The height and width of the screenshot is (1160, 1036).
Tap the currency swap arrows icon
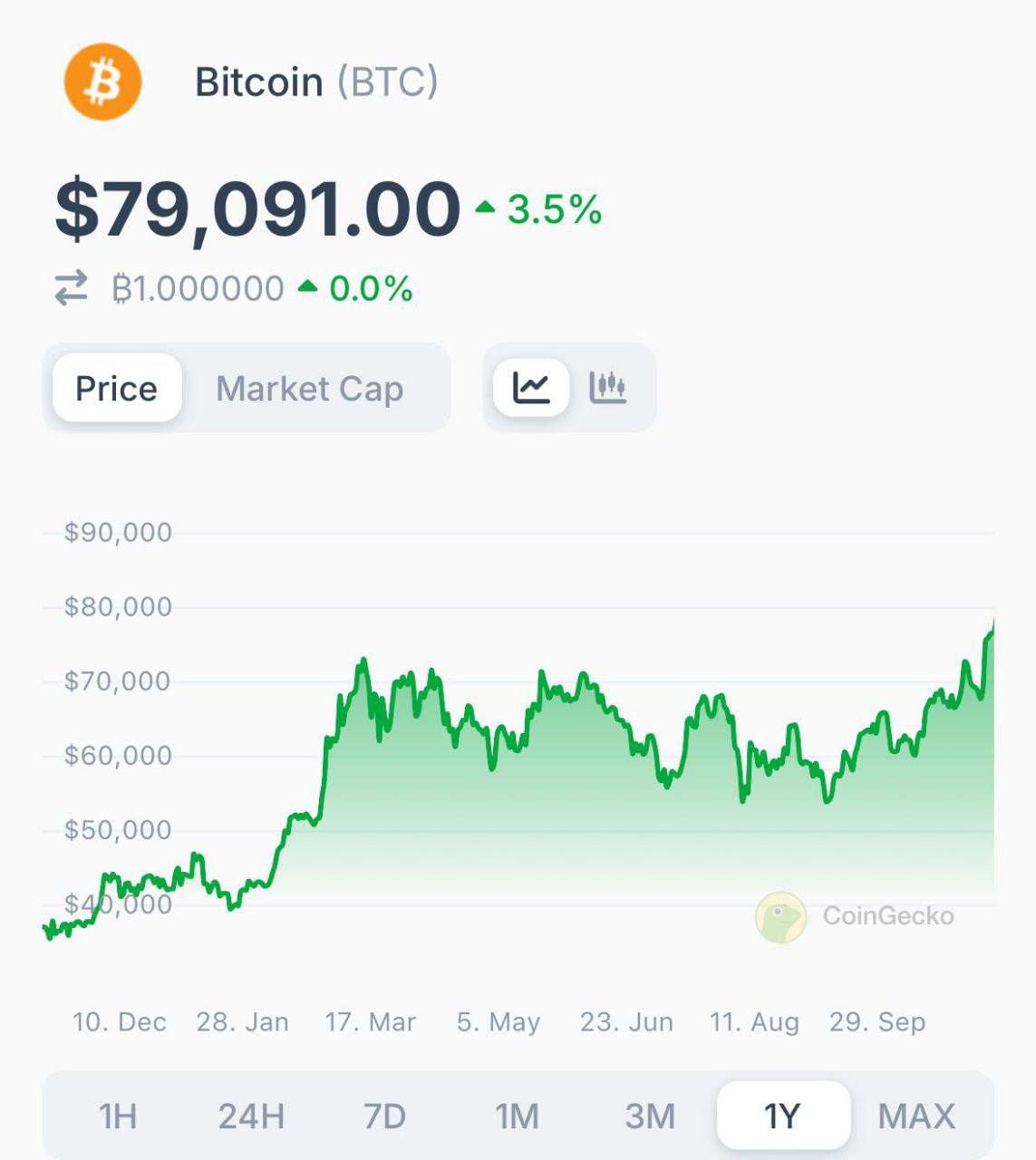[x=71, y=288]
